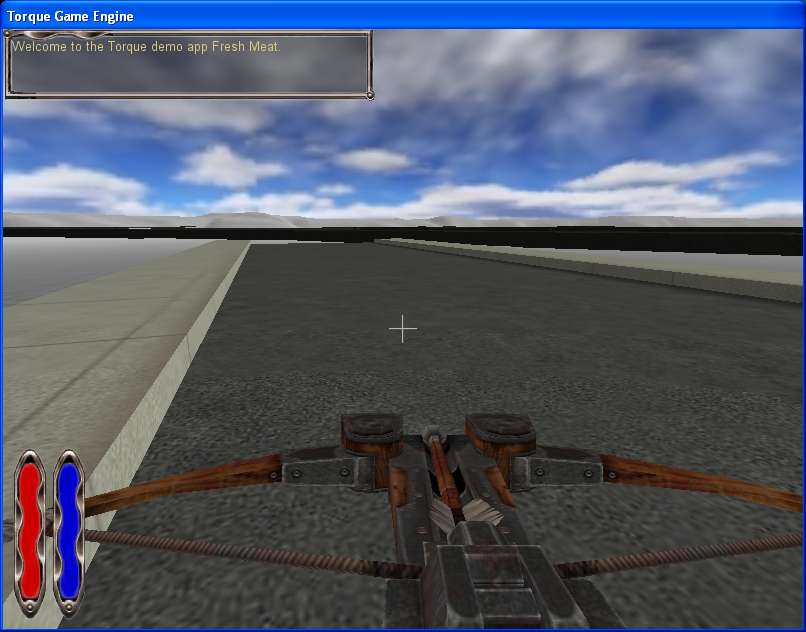The height and width of the screenshot is (632, 806).
Task: Click the red health gauge
Action: coord(31,532)
